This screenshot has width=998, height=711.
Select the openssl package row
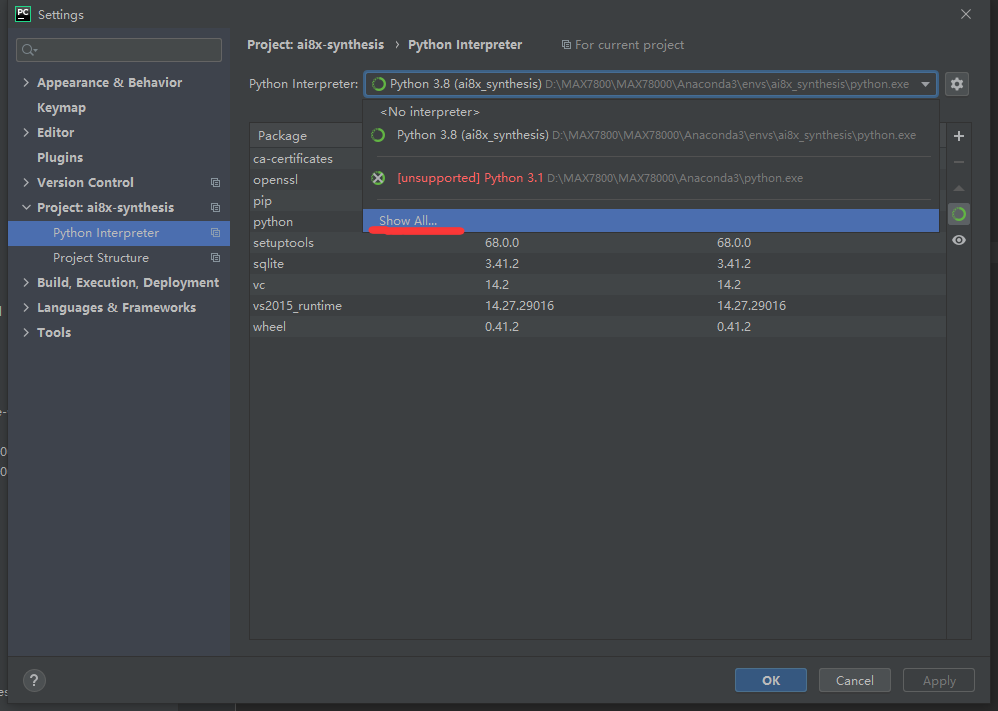pos(306,180)
